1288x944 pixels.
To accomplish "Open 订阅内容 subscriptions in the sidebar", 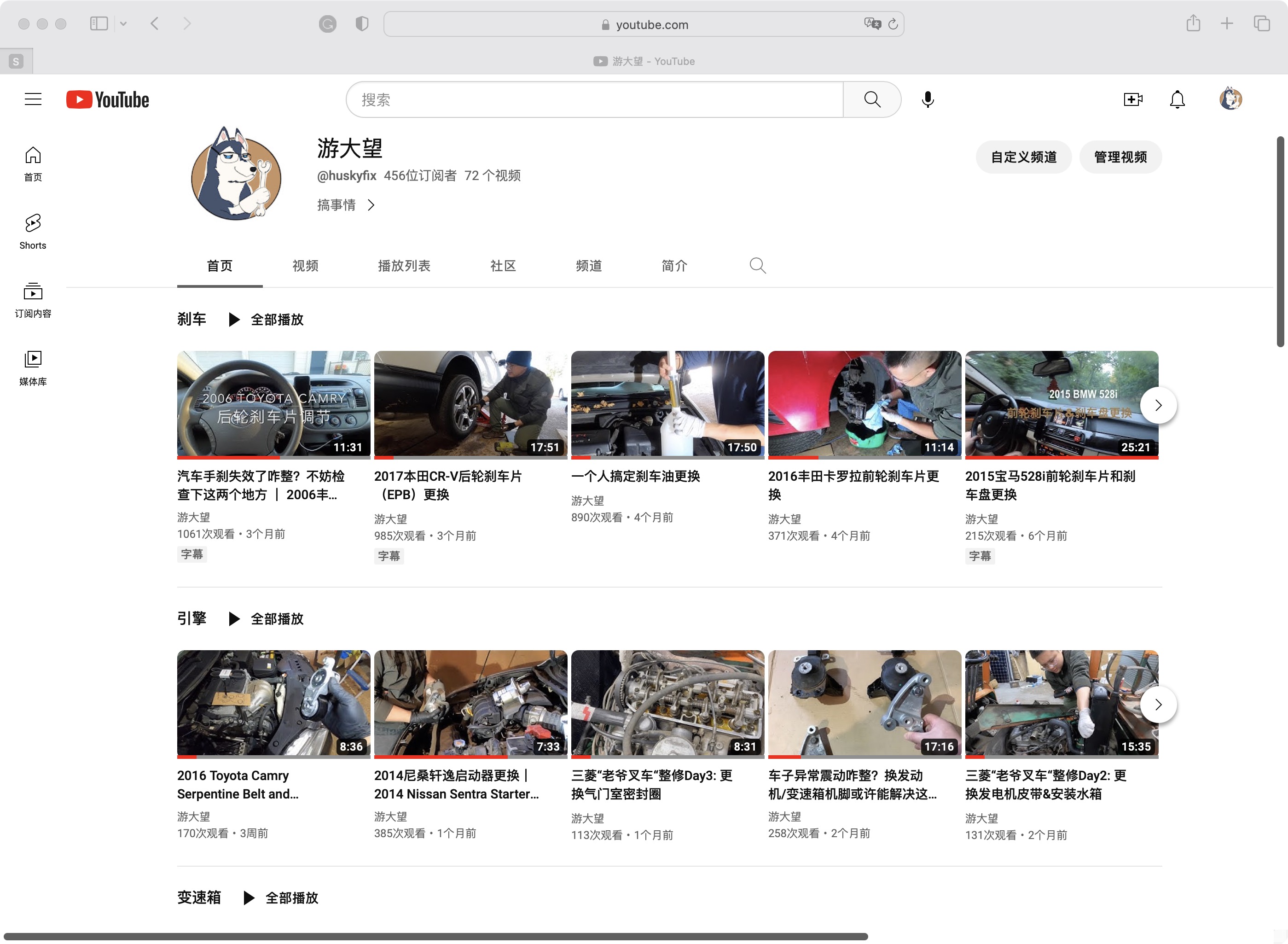I will pyautogui.click(x=33, y=299).
